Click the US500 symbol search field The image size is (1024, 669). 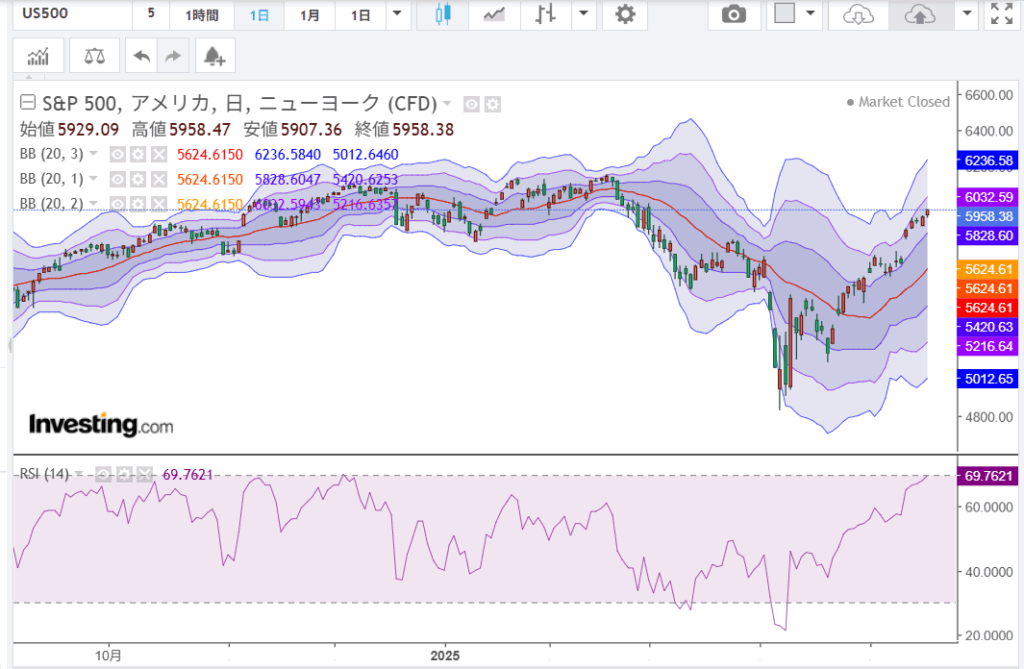click(x=72, y=14)
